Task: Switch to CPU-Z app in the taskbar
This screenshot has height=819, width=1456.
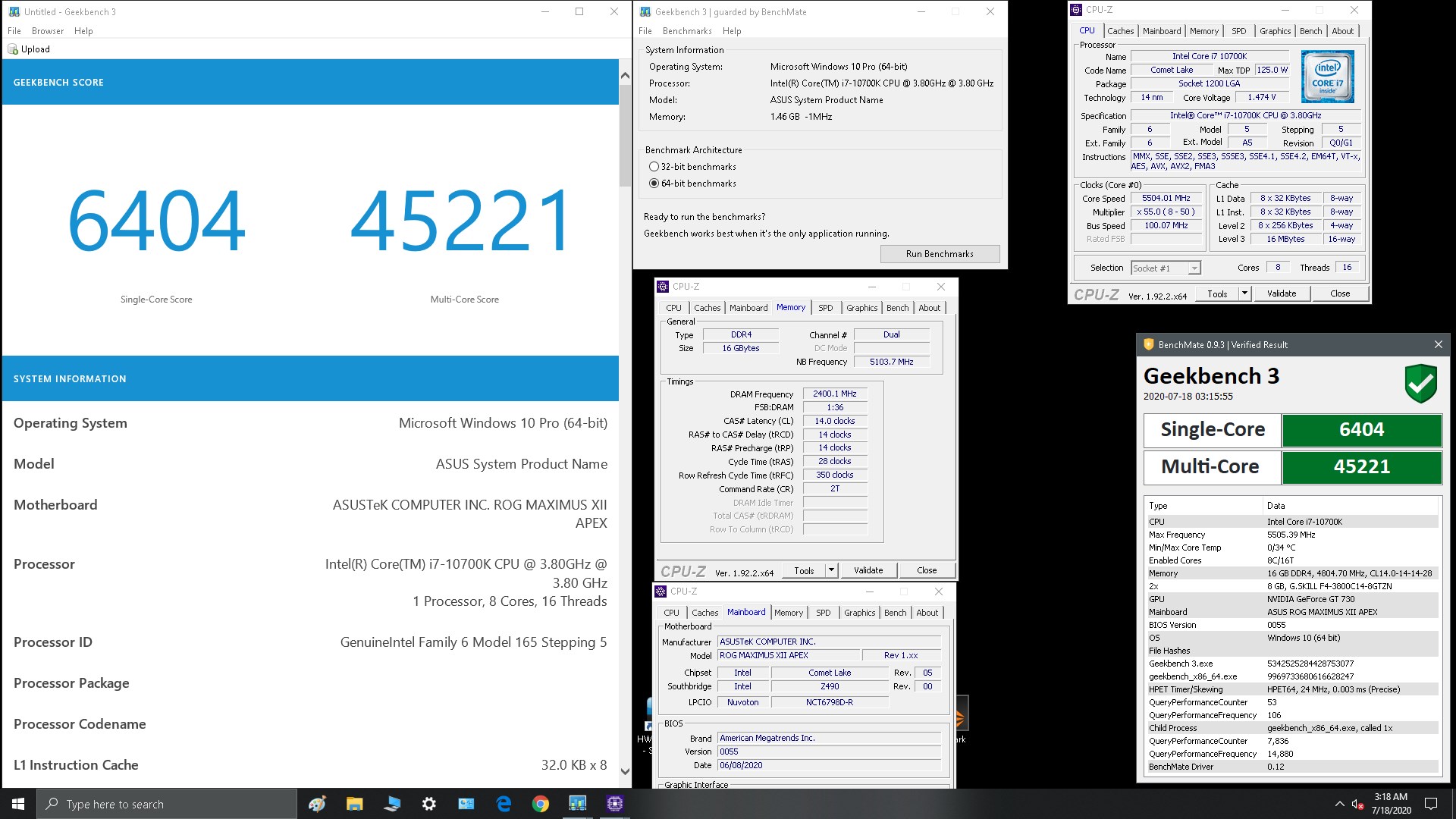Action: 615,804
